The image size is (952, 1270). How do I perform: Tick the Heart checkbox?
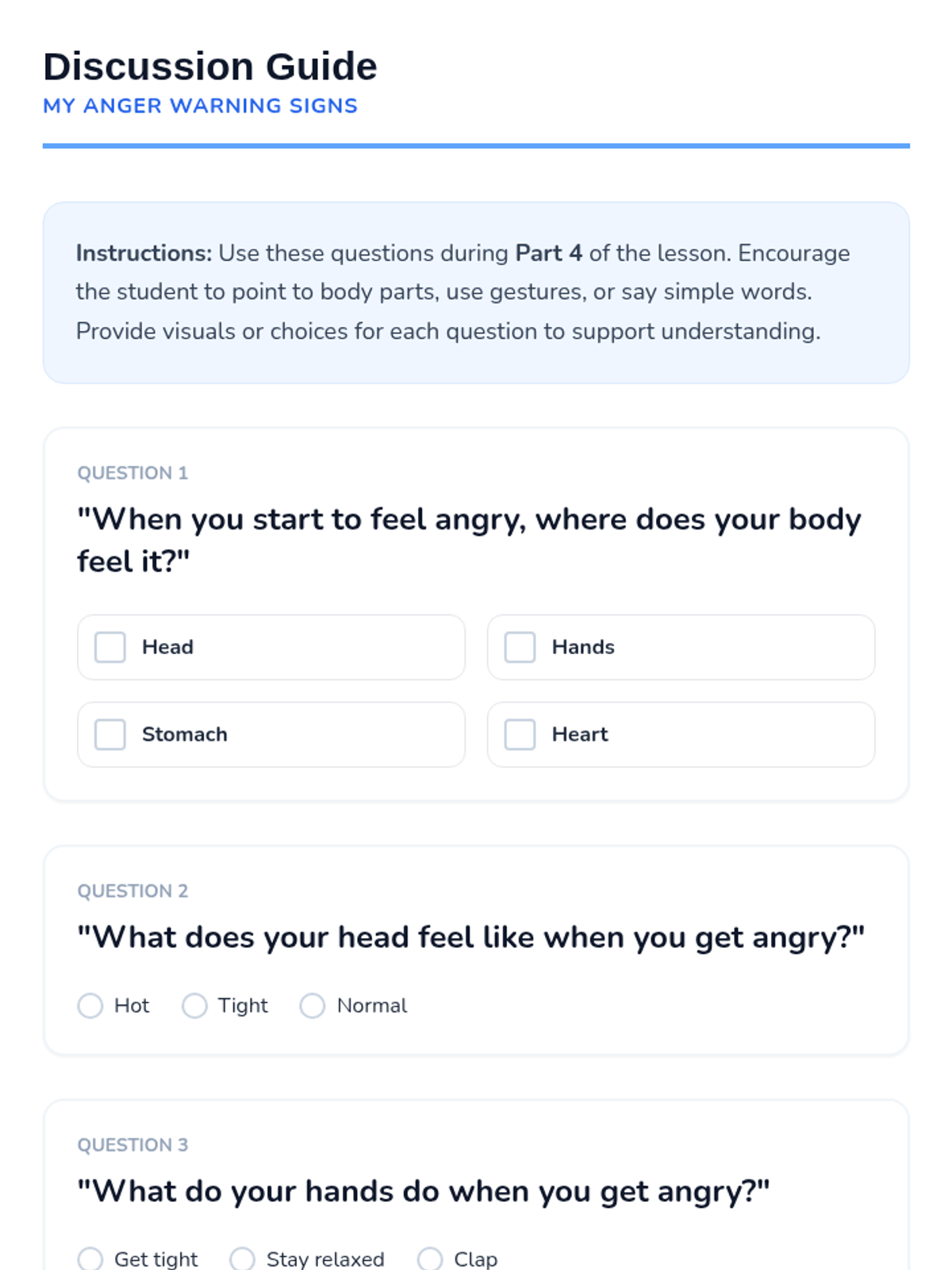click(x=520, y=734)
